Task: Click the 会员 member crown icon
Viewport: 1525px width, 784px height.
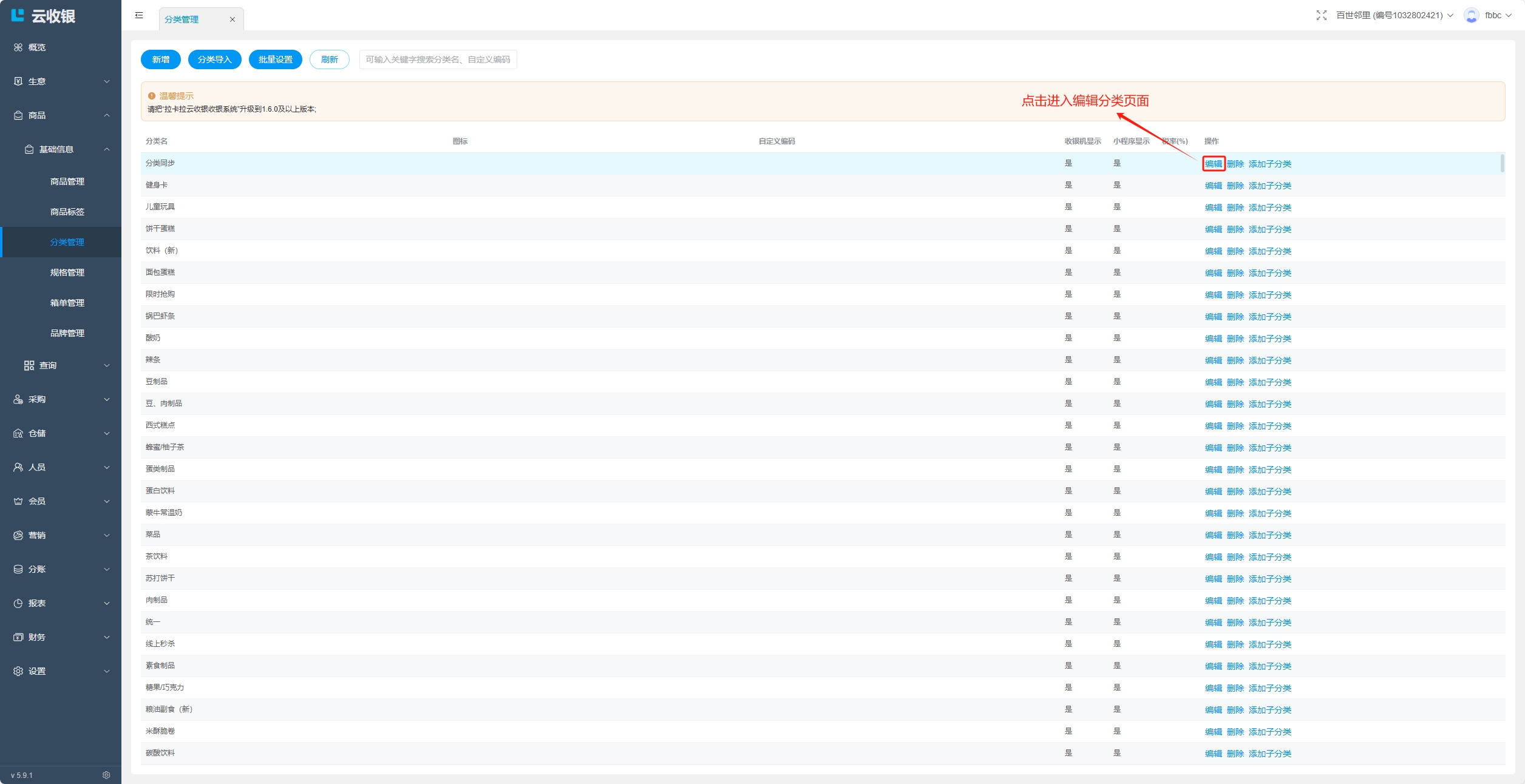Action: tap(18, 501)
